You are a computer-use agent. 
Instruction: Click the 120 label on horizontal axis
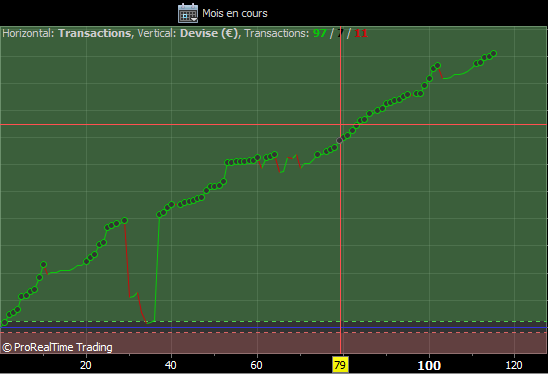coord(514,365)
